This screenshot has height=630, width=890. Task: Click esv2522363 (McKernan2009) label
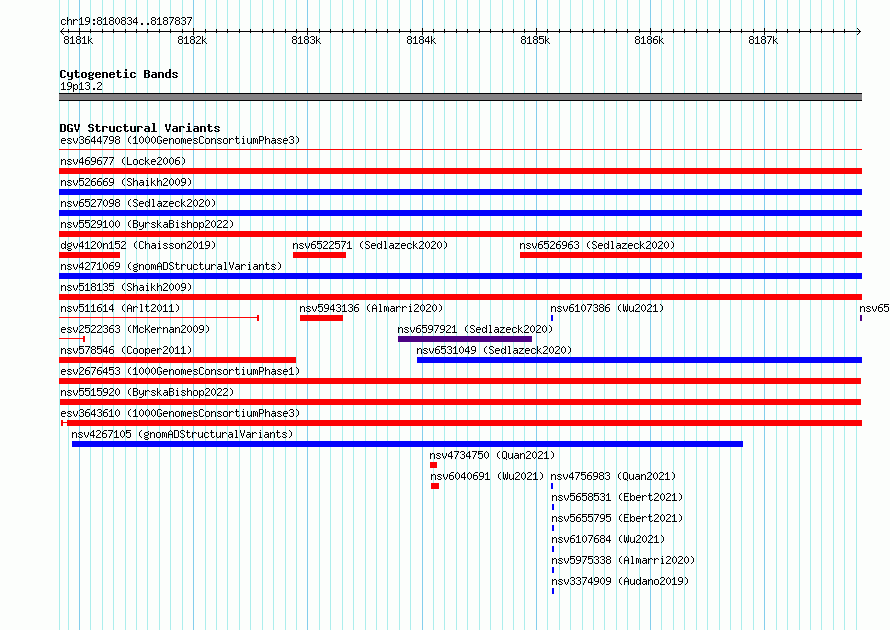click(x=135, y=329)
